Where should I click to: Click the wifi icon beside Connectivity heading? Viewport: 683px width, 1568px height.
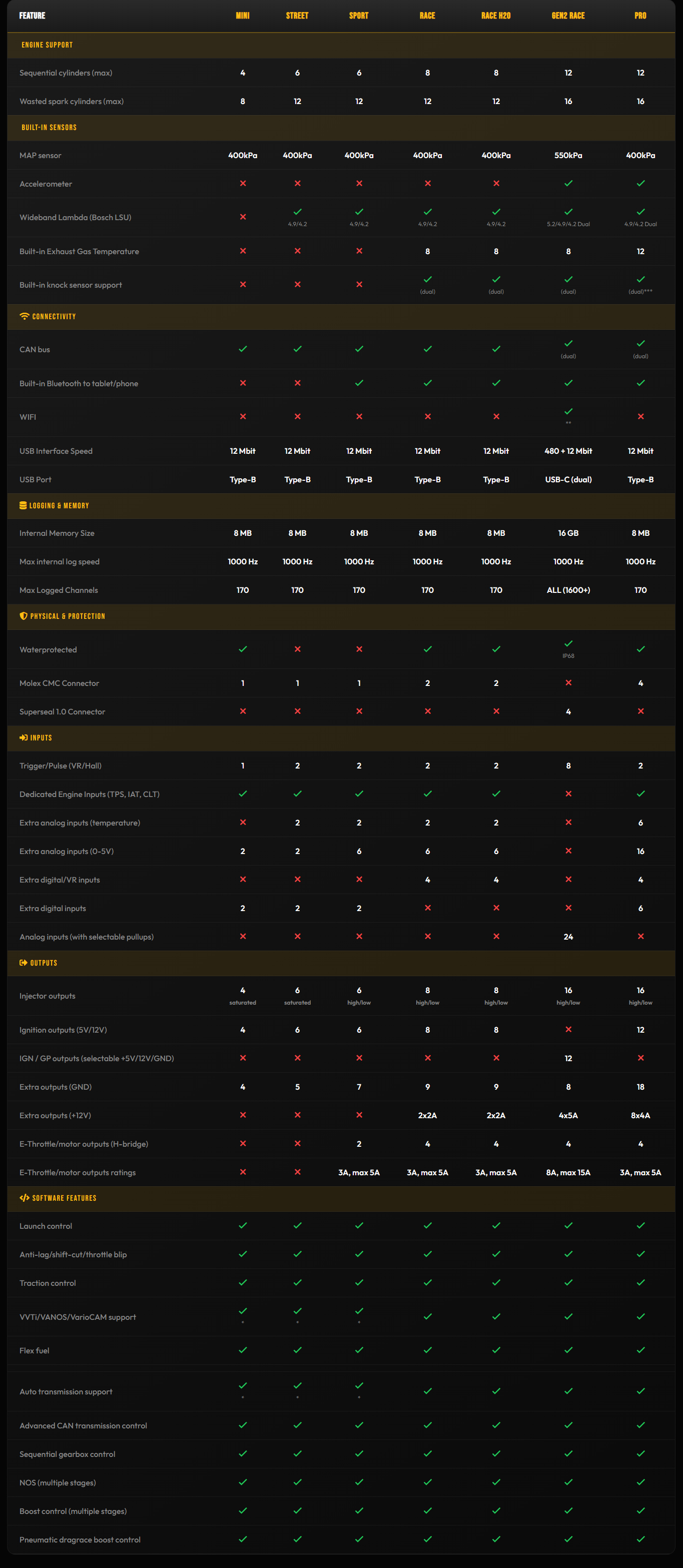[x=25, y=317]
